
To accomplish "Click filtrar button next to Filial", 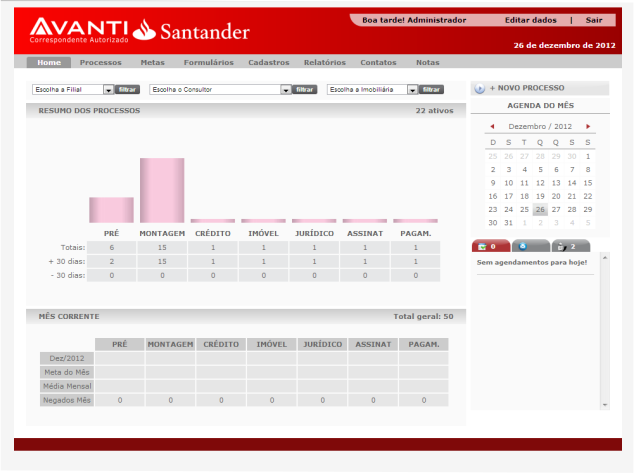I will point(127,89).
